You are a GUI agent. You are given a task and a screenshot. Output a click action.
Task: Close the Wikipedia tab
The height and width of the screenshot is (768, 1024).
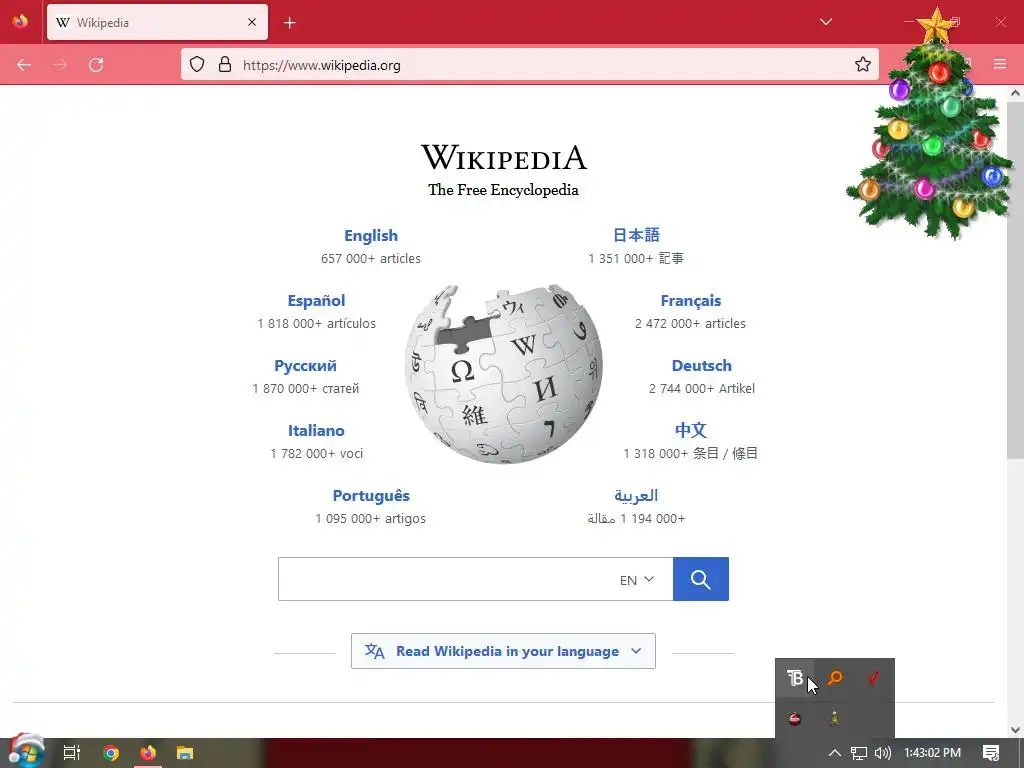(x=252, y=22)
